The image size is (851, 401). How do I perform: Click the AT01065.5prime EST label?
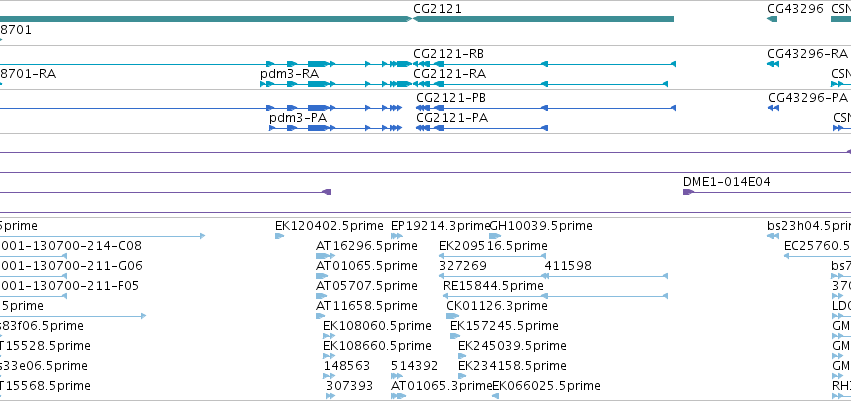pos(366,266)
